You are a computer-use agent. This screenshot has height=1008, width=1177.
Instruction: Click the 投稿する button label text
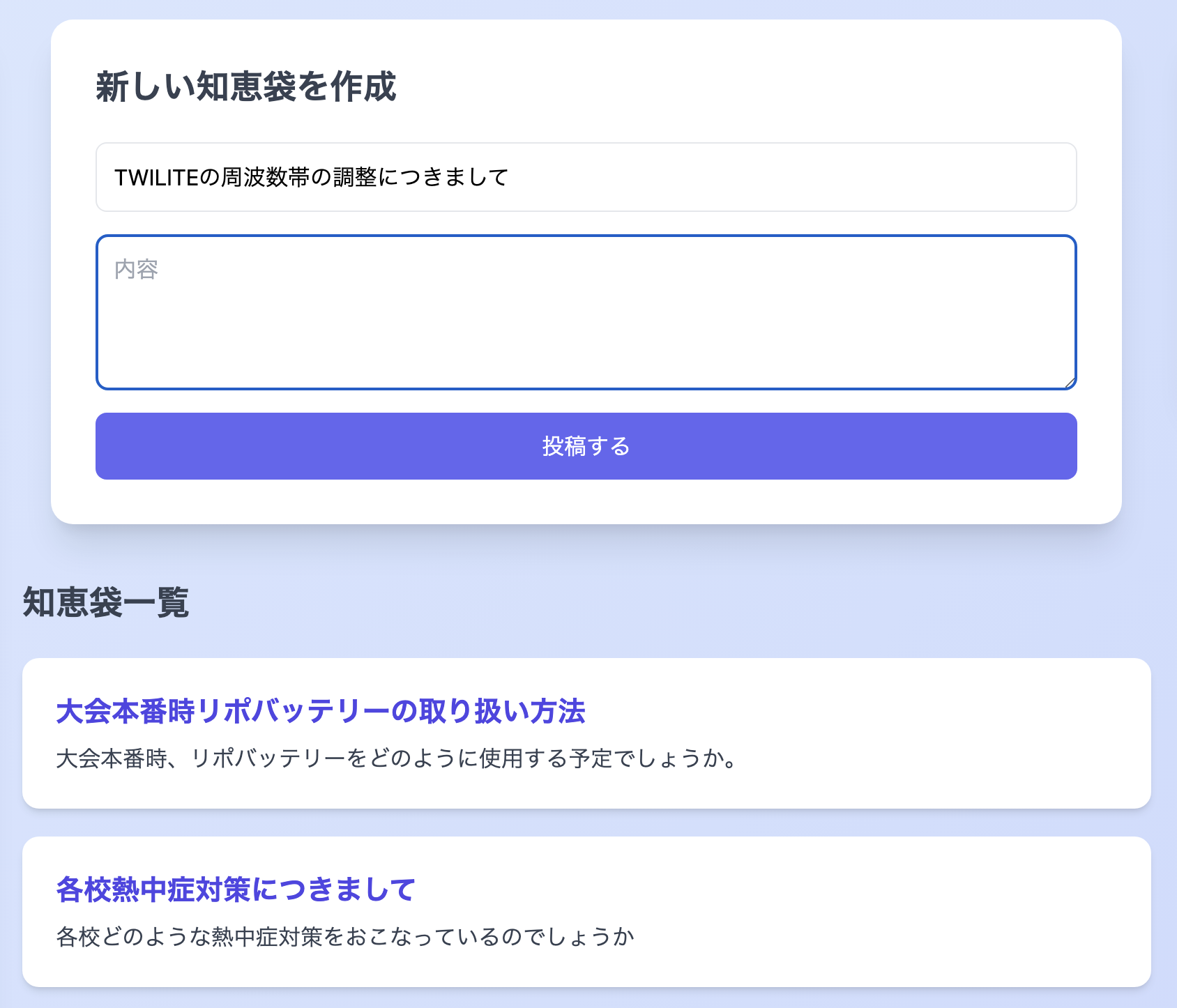click(x=586, y=447)
